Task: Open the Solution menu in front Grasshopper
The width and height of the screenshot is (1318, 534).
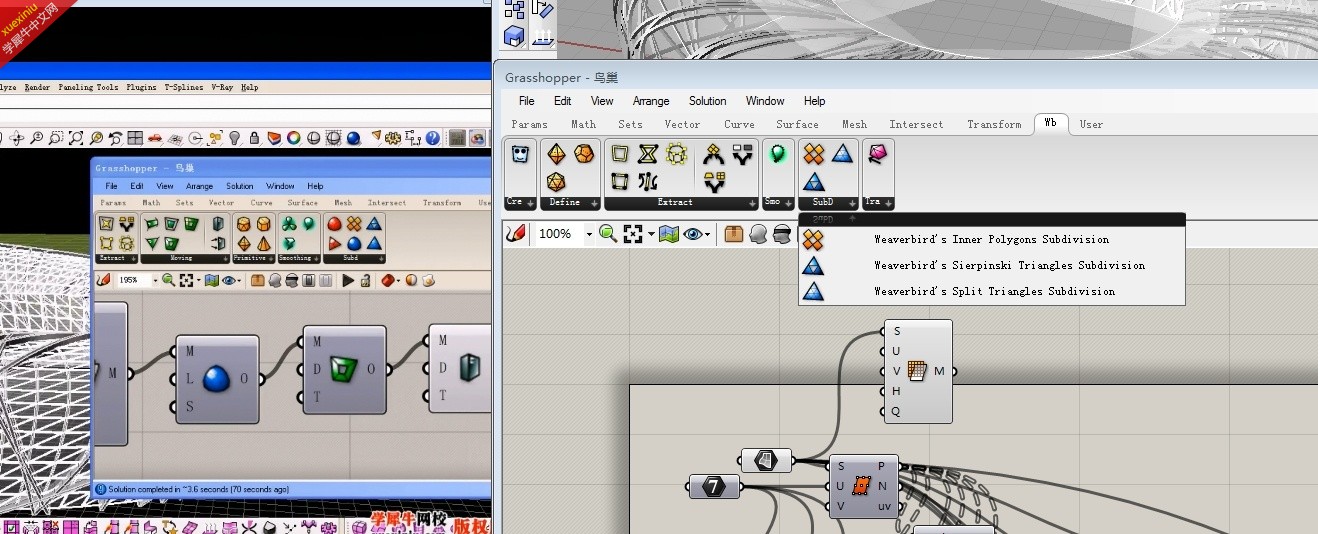Action: [x=707, y=101]
